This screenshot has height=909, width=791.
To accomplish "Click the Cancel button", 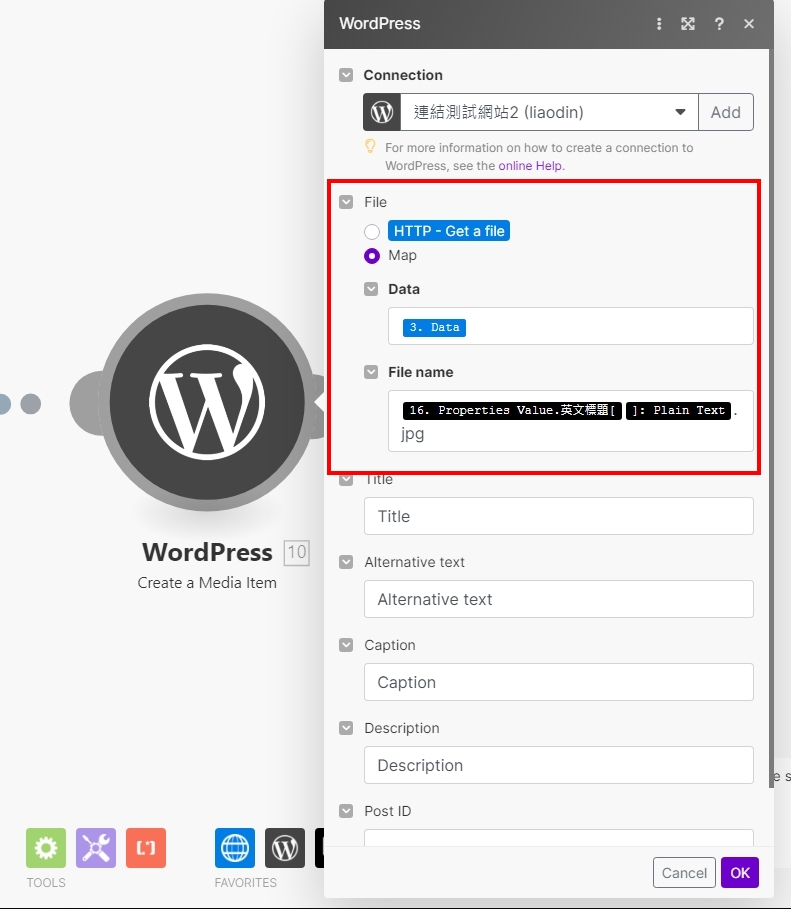I will (684, 872).
